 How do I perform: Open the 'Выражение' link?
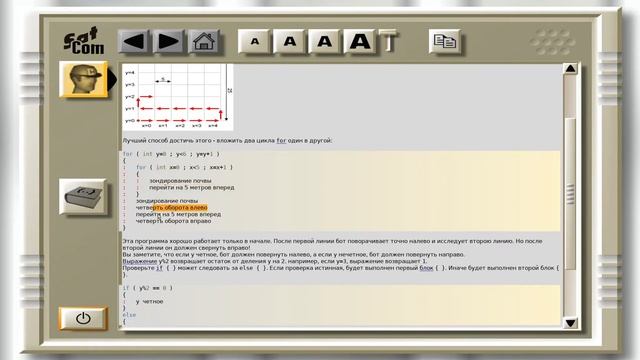pyautogui.click(x=140, y=261)
